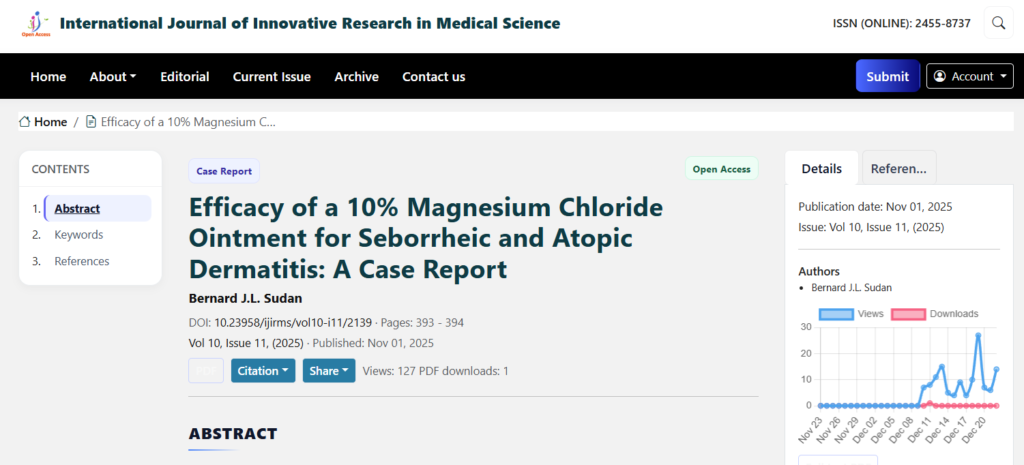Click the faded PDF button
1024x465 pixels.
(206, 371)
